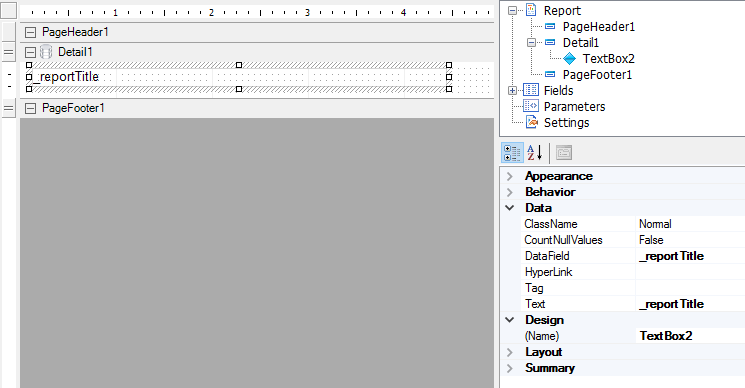Select Detail1 in the explorer tree
Image resolution: width=745 pixels, height=388 pixels.
point(581,43)
